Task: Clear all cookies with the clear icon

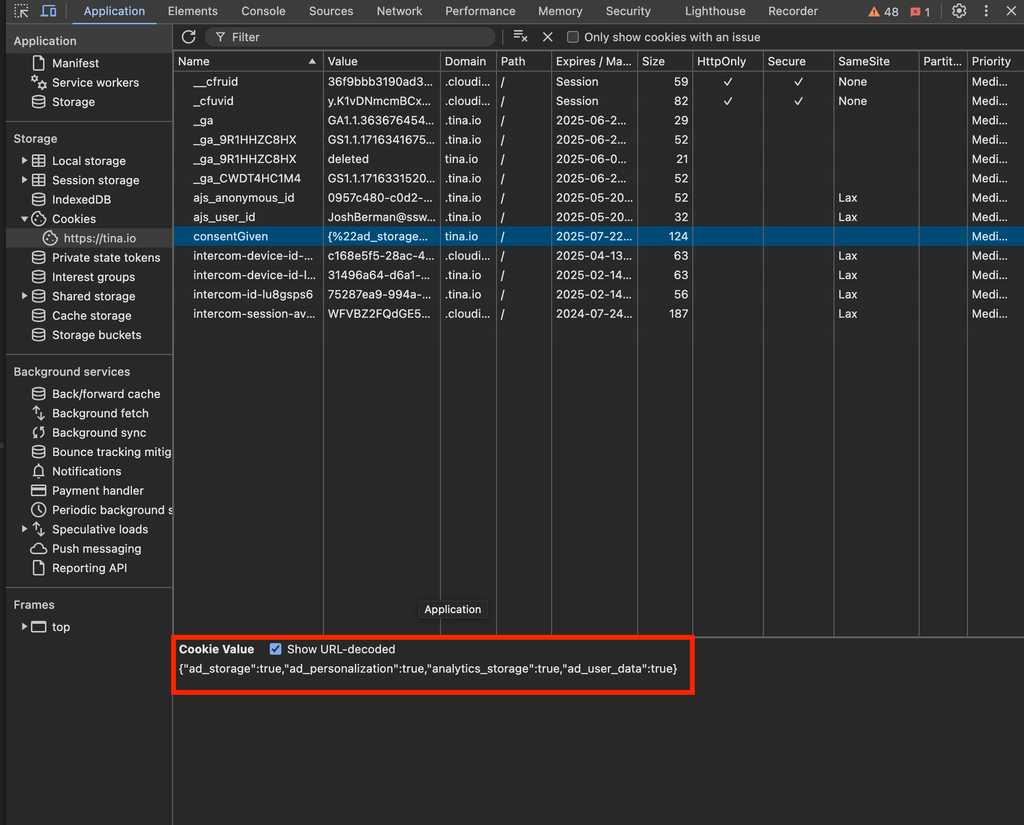Action: [518, 35]
